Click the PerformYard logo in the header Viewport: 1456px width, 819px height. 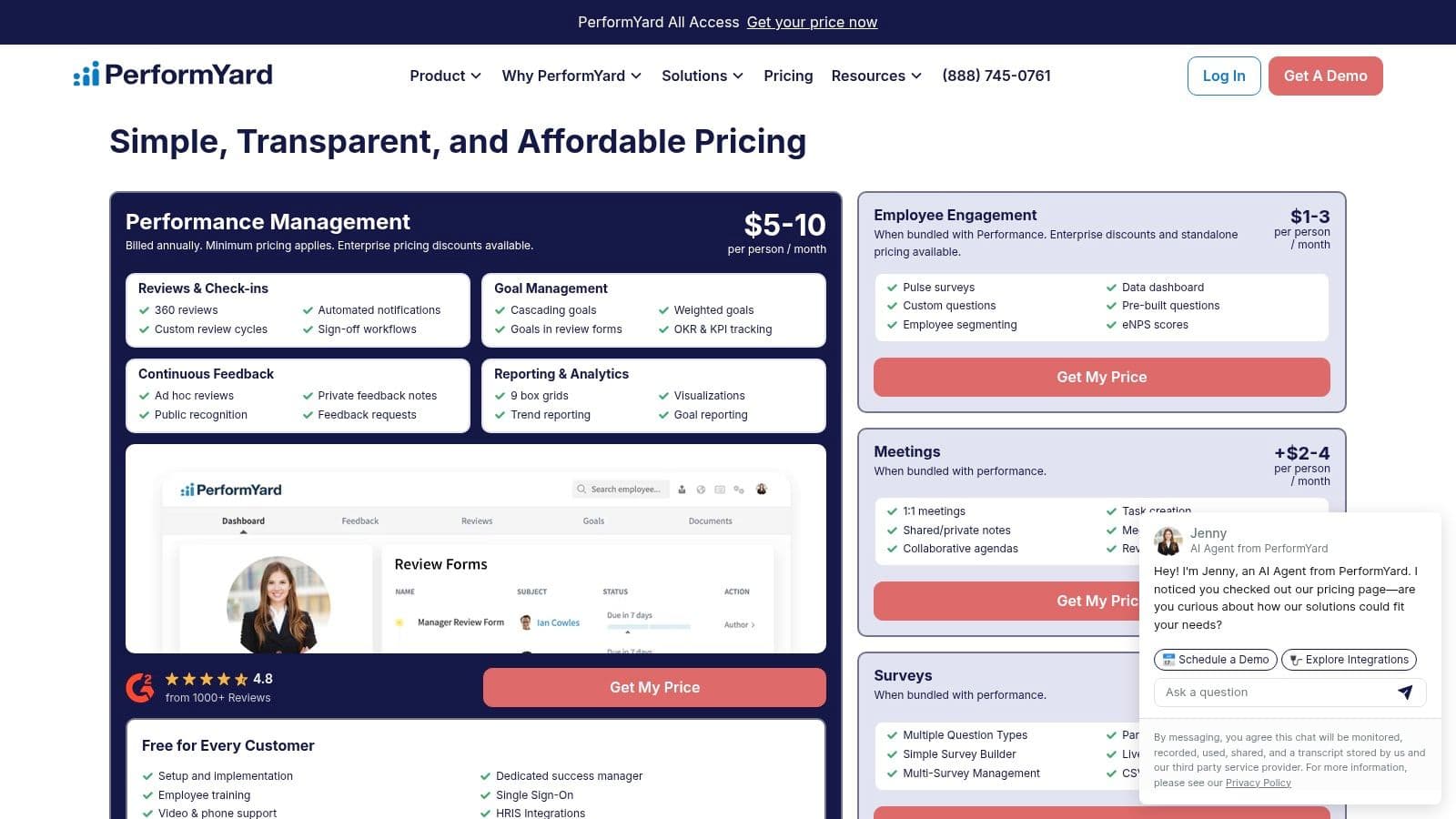173,75
